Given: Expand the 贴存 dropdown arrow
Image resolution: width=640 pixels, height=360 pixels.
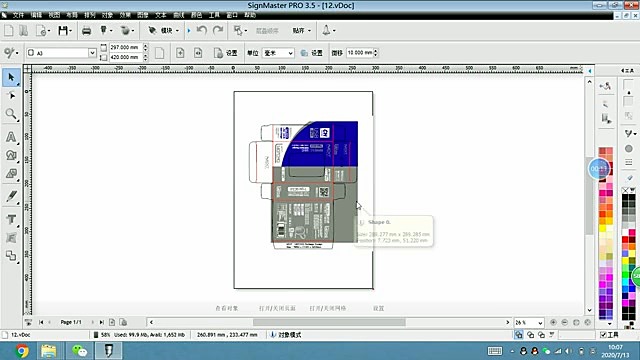Looking at the screenshot, I should pos(309,31).
